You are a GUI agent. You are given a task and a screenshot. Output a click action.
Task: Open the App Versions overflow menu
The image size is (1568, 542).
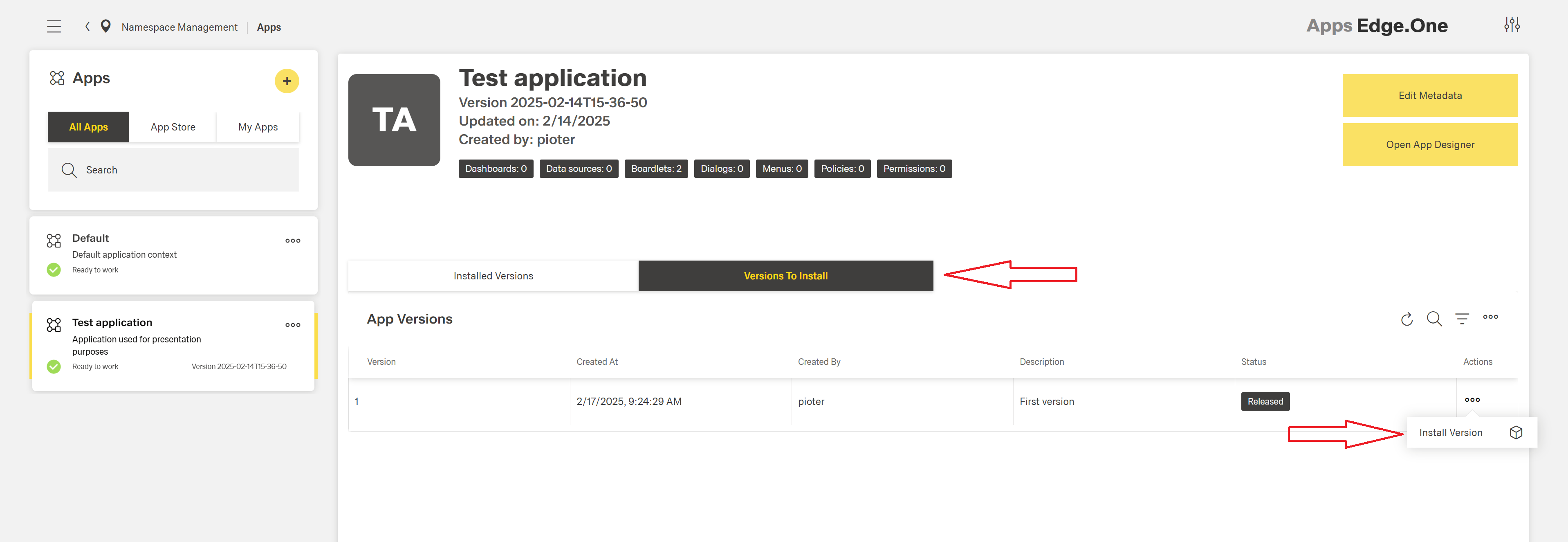pos(1491,317)
